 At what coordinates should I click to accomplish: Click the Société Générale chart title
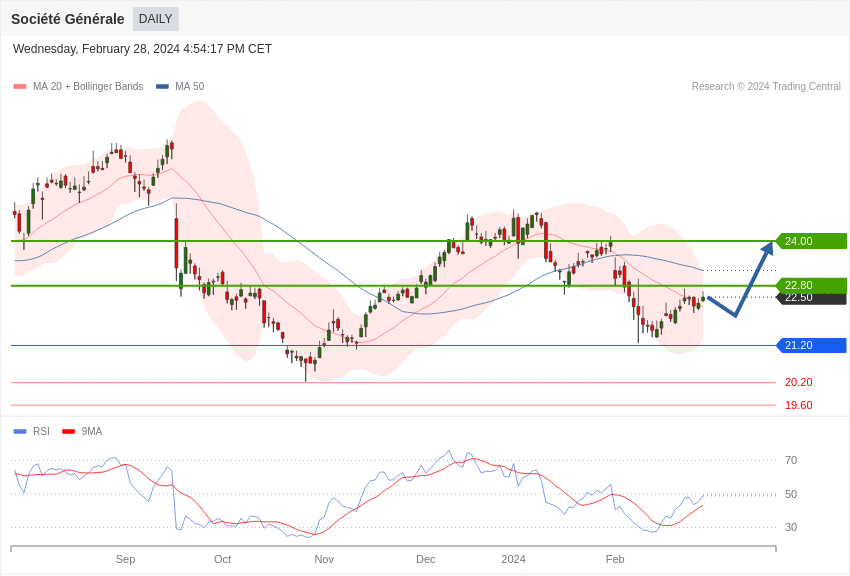coord(68,19)
